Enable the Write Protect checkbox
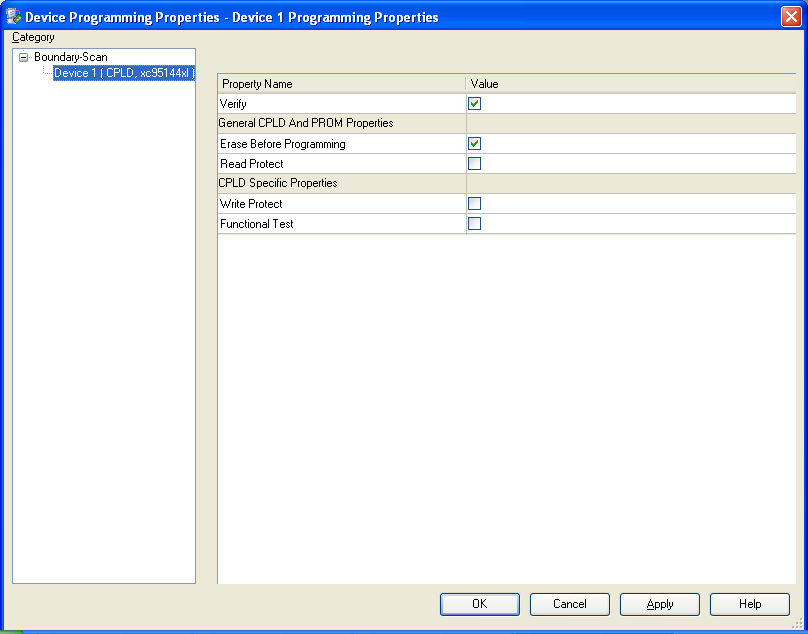 pyautogui.click(x=475, y=204)
